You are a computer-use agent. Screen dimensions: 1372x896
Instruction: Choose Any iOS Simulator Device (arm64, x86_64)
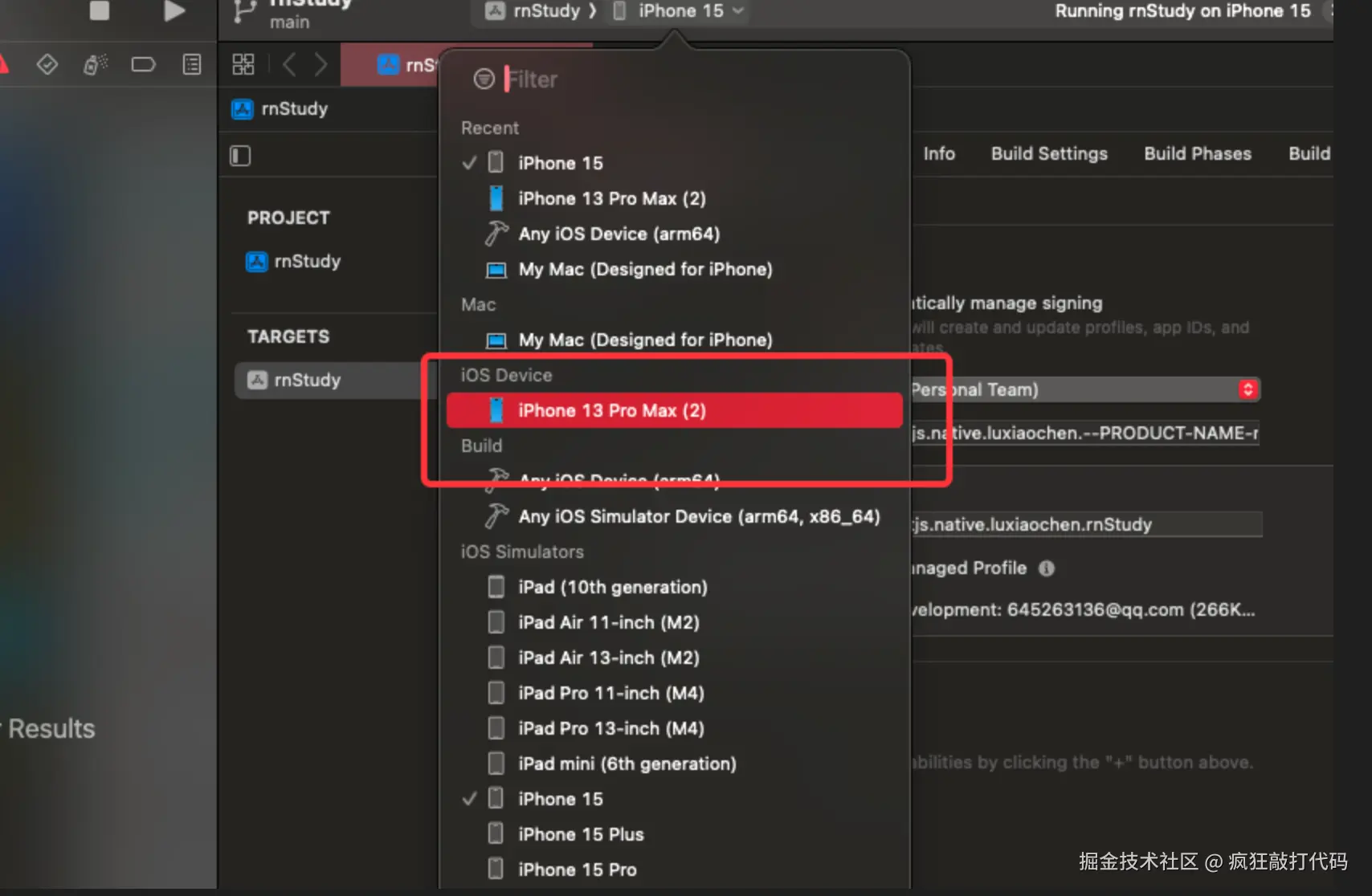point(675,516)
